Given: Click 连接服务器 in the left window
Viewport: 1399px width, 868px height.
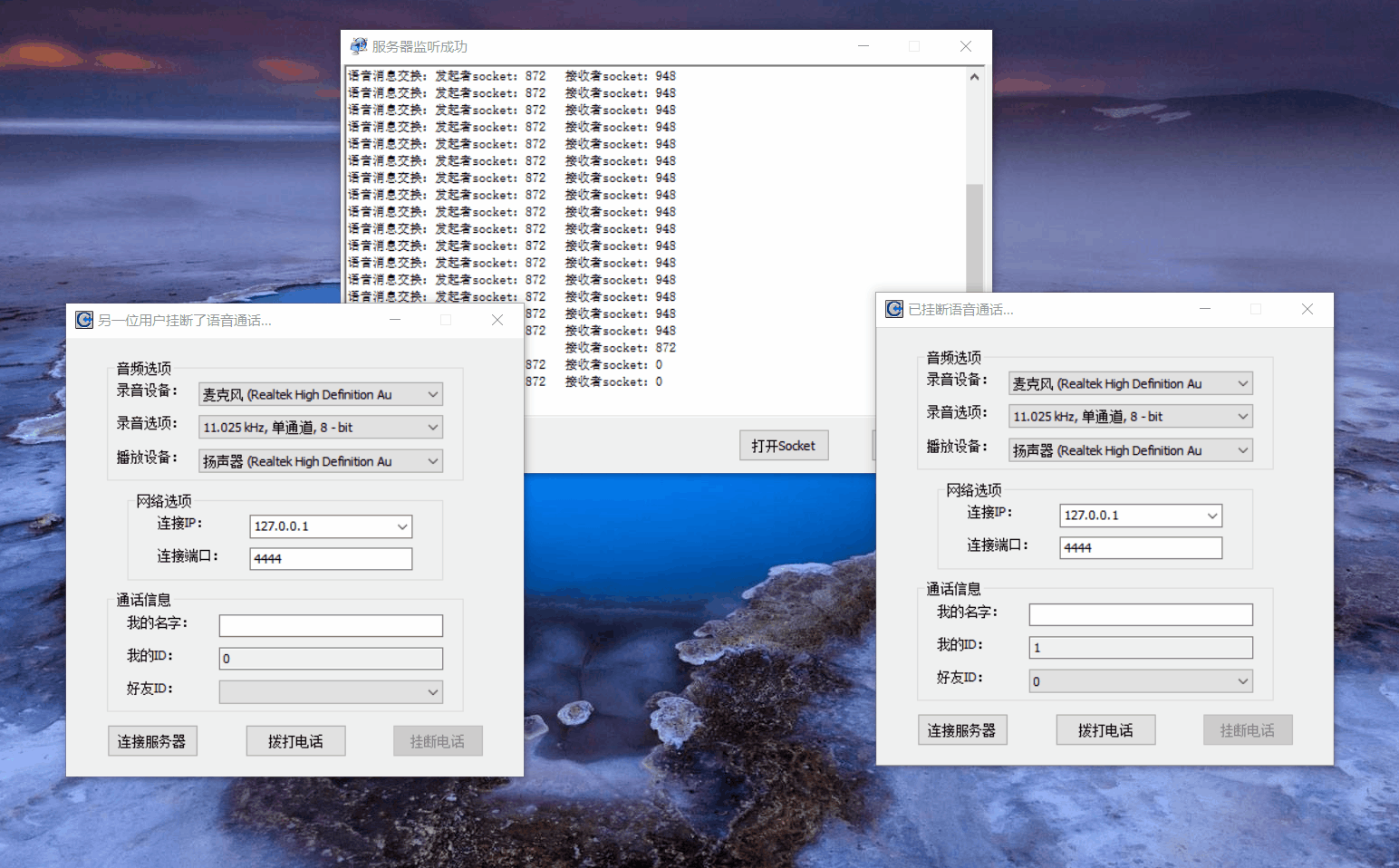Looking at the screenshot, I should point(152,740).
